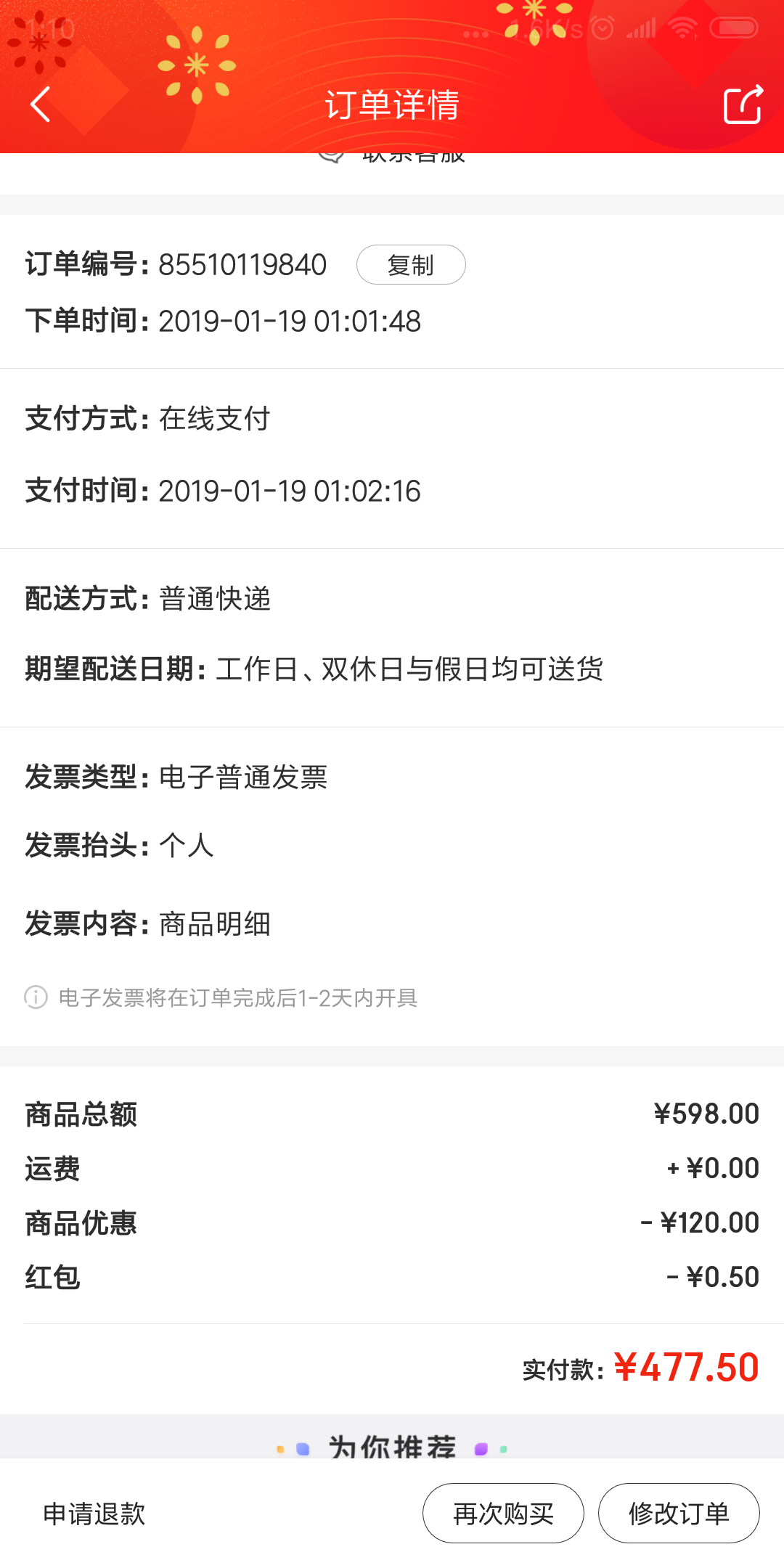Tap the back arrow in header
Screen dimensions: 784x1568
pyautogui.click(x=41, y=105)
